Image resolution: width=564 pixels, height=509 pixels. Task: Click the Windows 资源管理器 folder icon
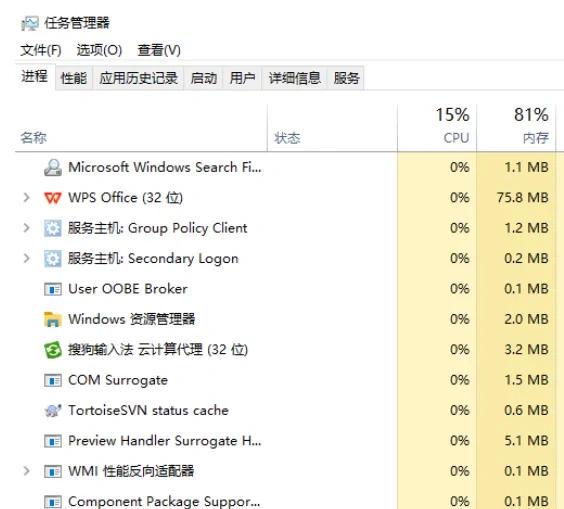coord(53,319)
